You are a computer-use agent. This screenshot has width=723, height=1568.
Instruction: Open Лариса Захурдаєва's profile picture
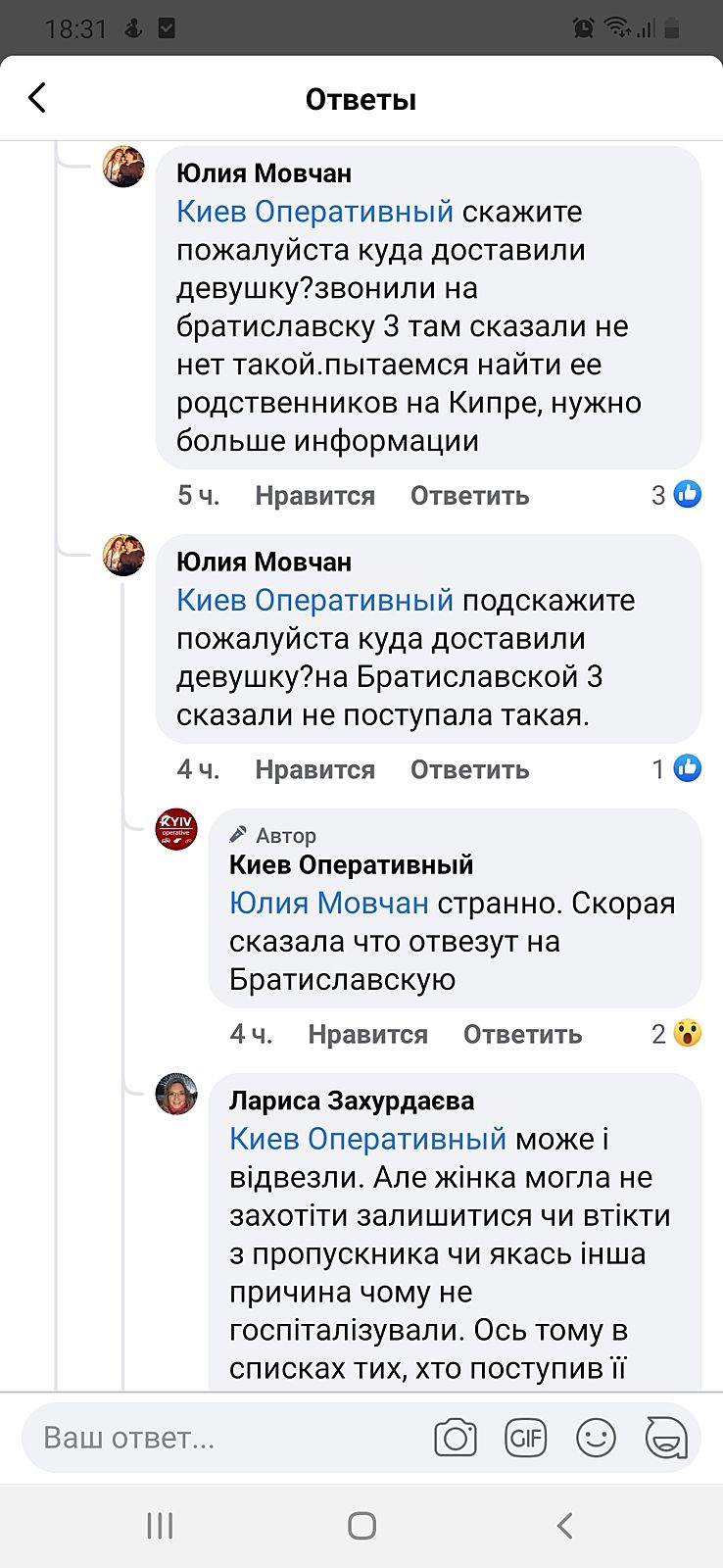pyautogui.click(x=176, y=1094)
